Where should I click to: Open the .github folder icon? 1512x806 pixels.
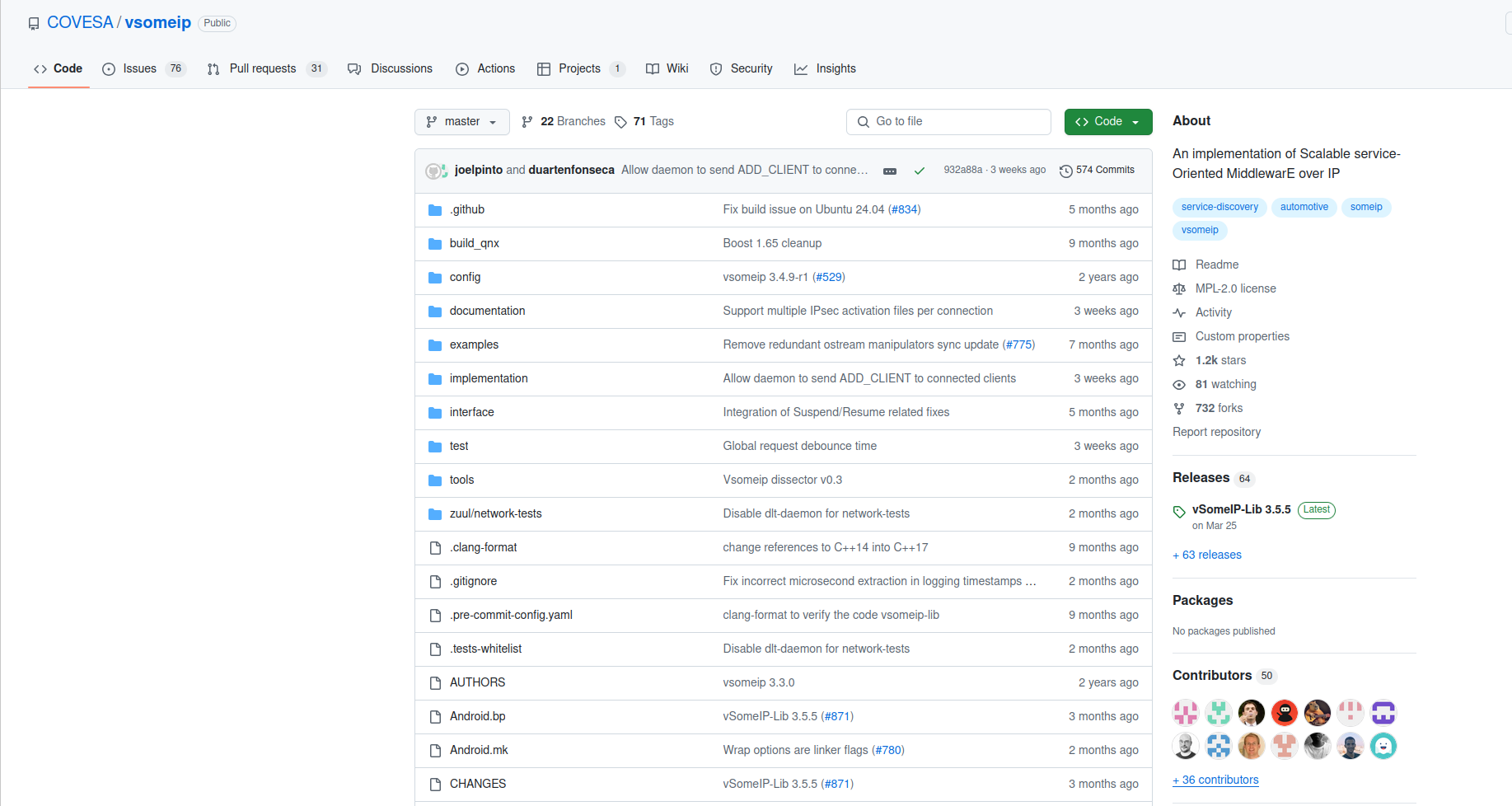[435, 210]
